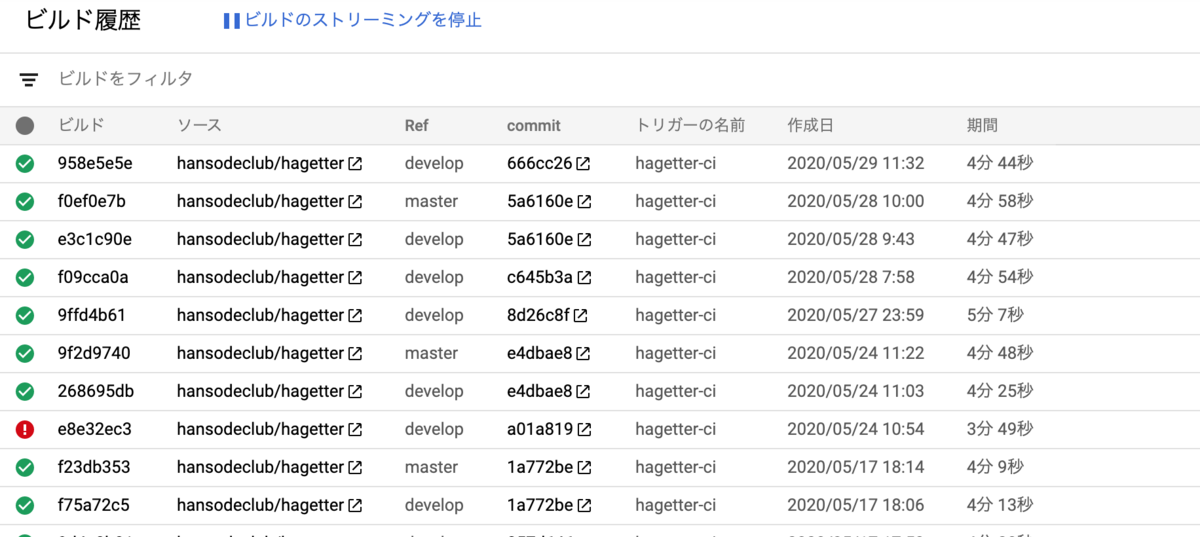Sort by the ビルド column header
This screenshot has height=537, width=1200.
pyautogui.click(x=81, y=126)
